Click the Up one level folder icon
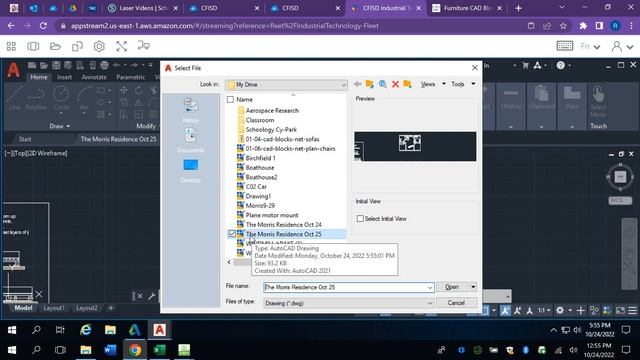640x360 pixels. pos(370,84)
